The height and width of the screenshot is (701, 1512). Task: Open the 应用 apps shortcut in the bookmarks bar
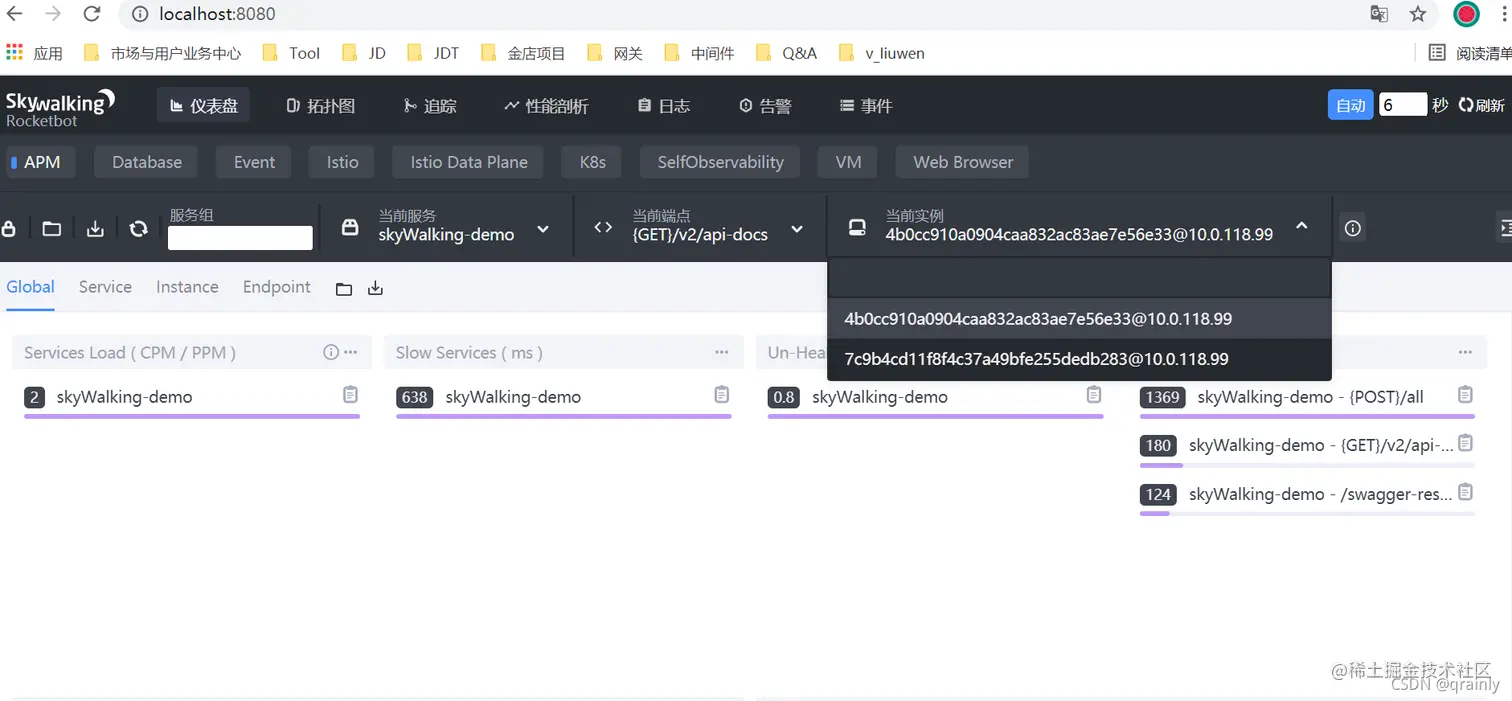(35, 53)
